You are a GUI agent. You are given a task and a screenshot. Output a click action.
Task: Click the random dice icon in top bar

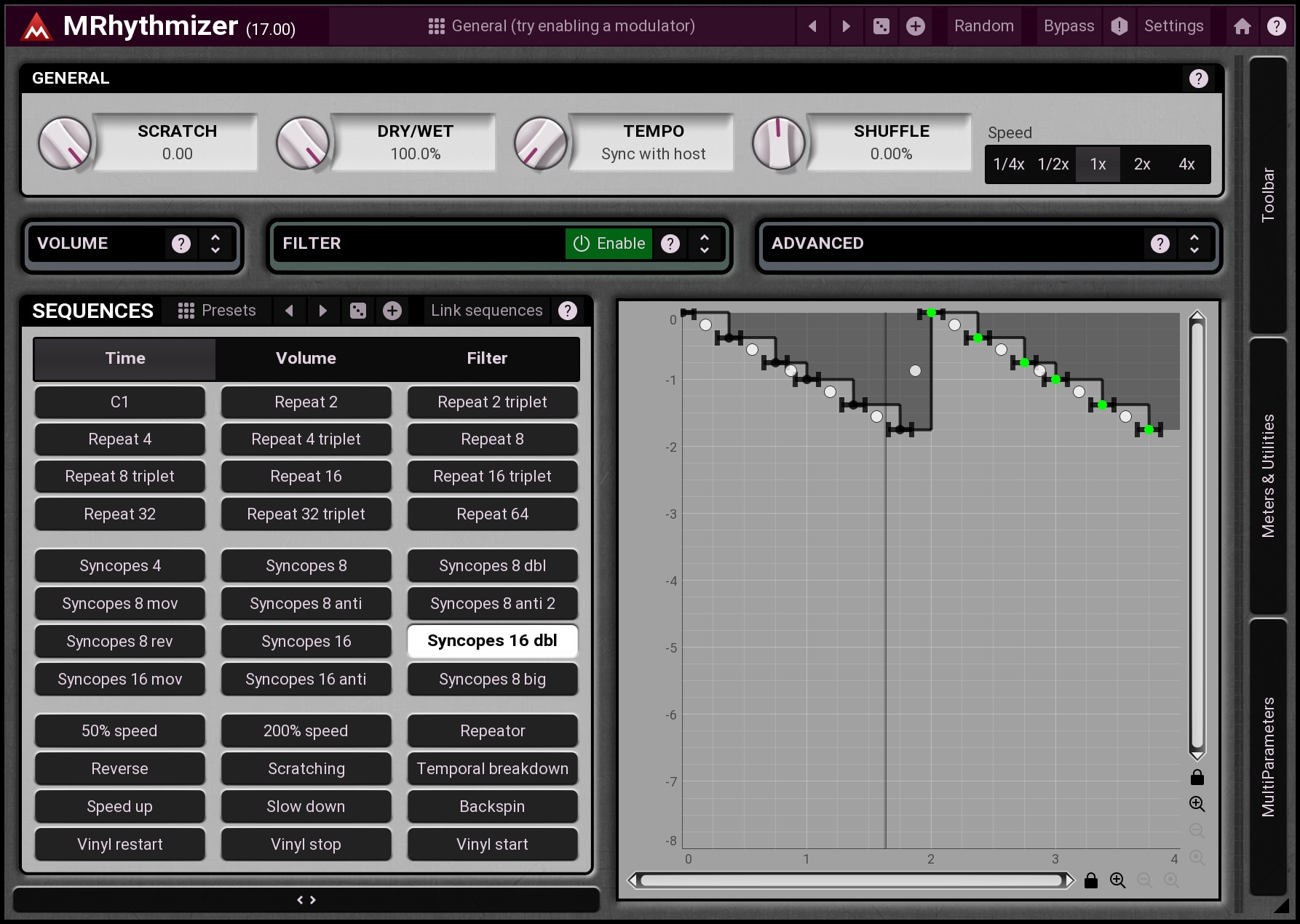click(x=881, y=26)
